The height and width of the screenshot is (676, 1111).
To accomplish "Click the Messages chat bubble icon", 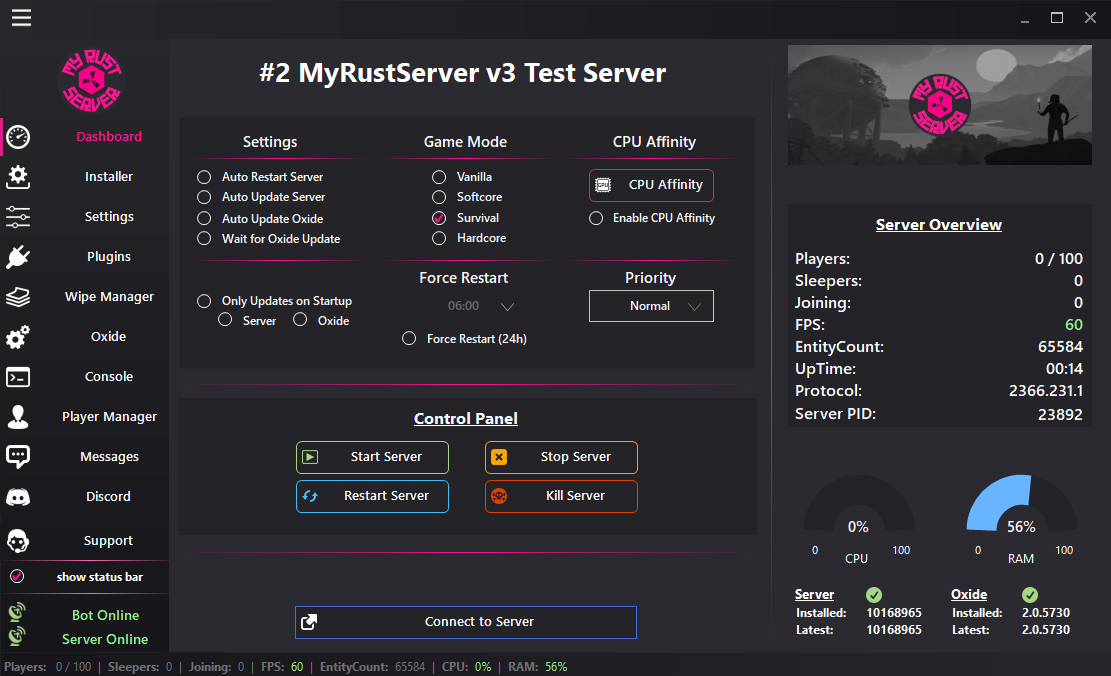I will (x=18, y=457).
